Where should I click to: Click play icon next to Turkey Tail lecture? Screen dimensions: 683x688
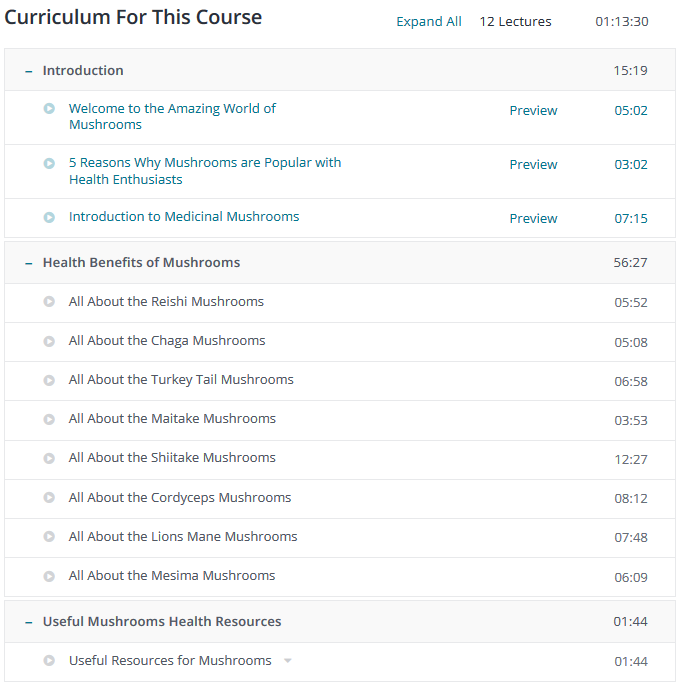point(49,380)
